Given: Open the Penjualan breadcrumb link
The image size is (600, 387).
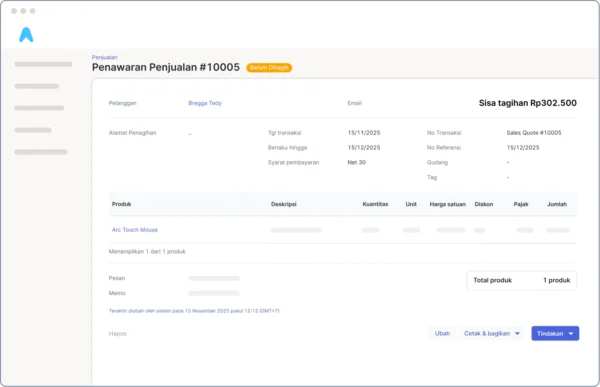Looking at the screenshot, I should [104, 57].
